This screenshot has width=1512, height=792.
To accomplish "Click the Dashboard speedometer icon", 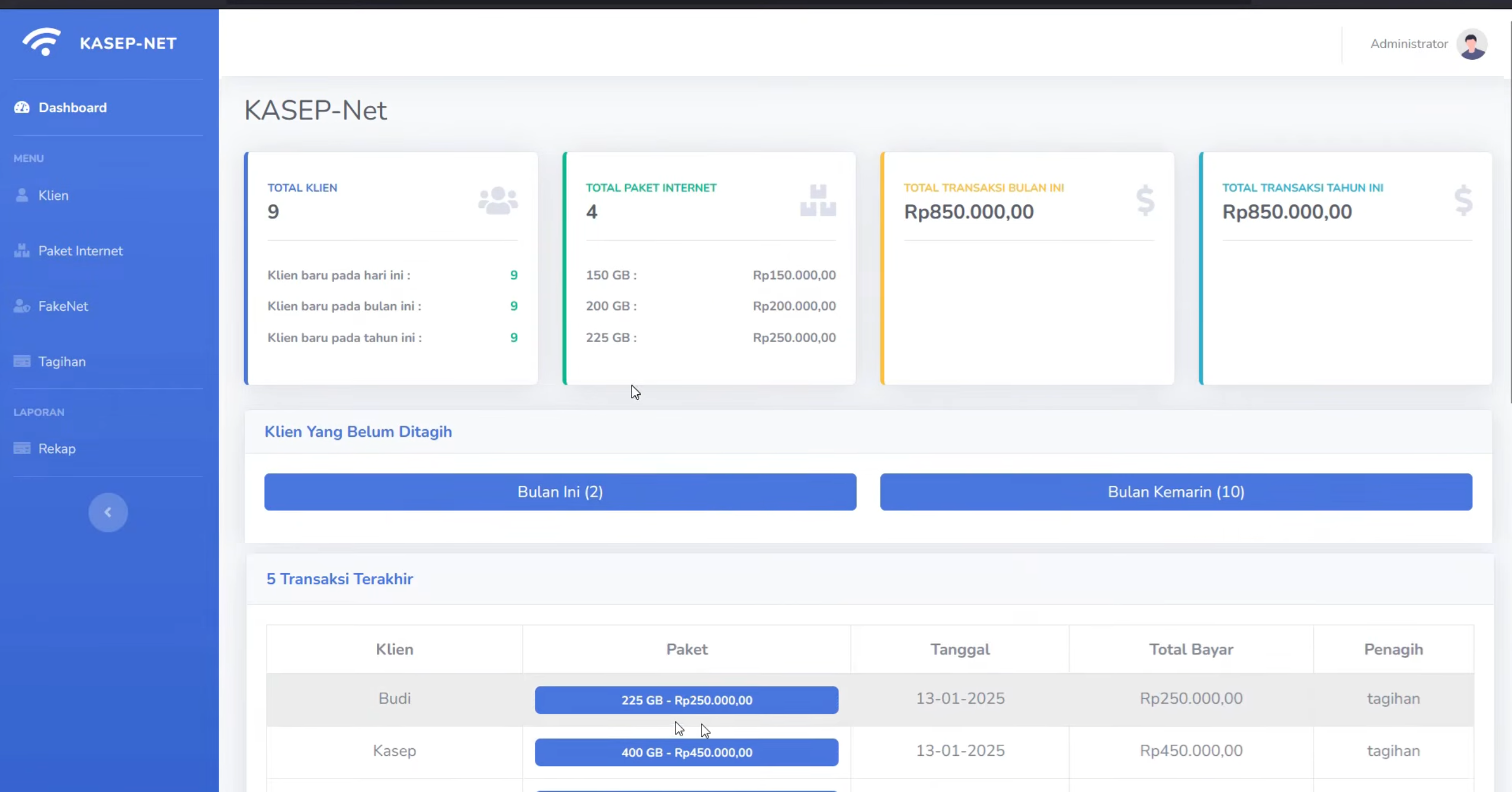I will click(22, 107).
